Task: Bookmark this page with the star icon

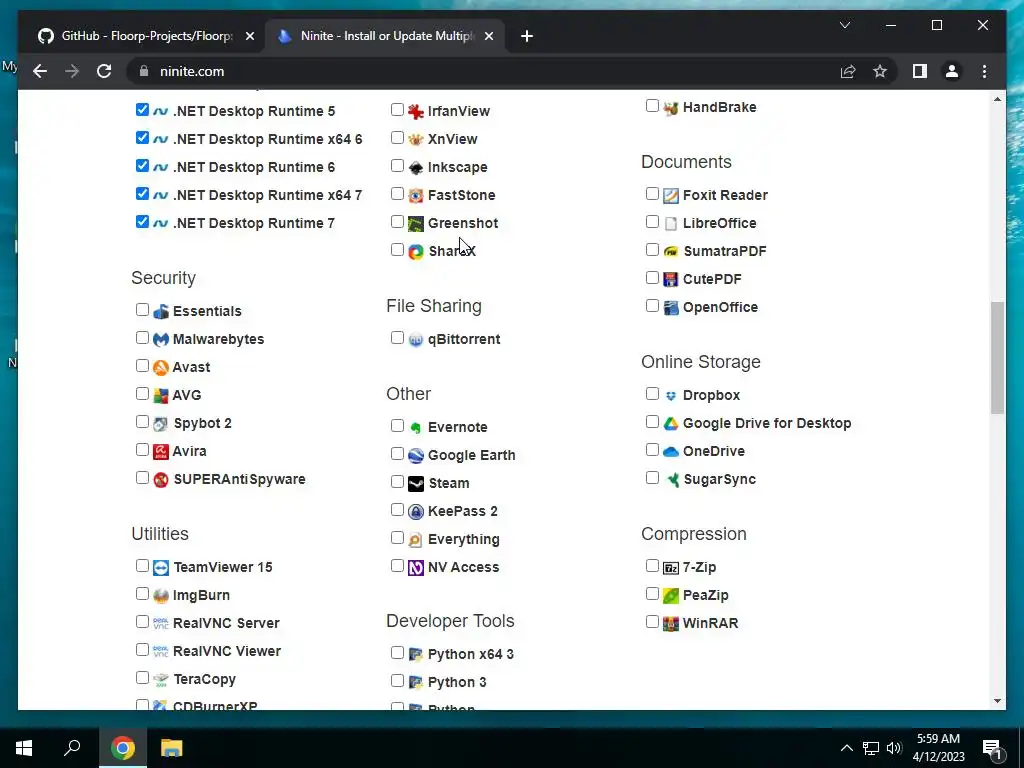Action: click(880, 71)
